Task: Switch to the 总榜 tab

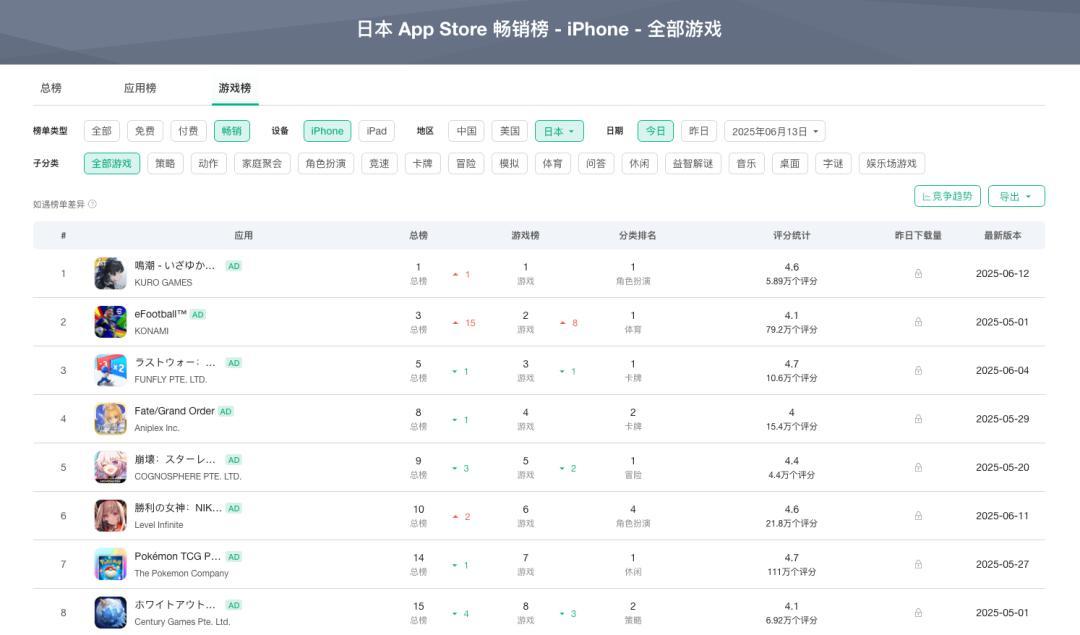Action: tap(51, 88)
